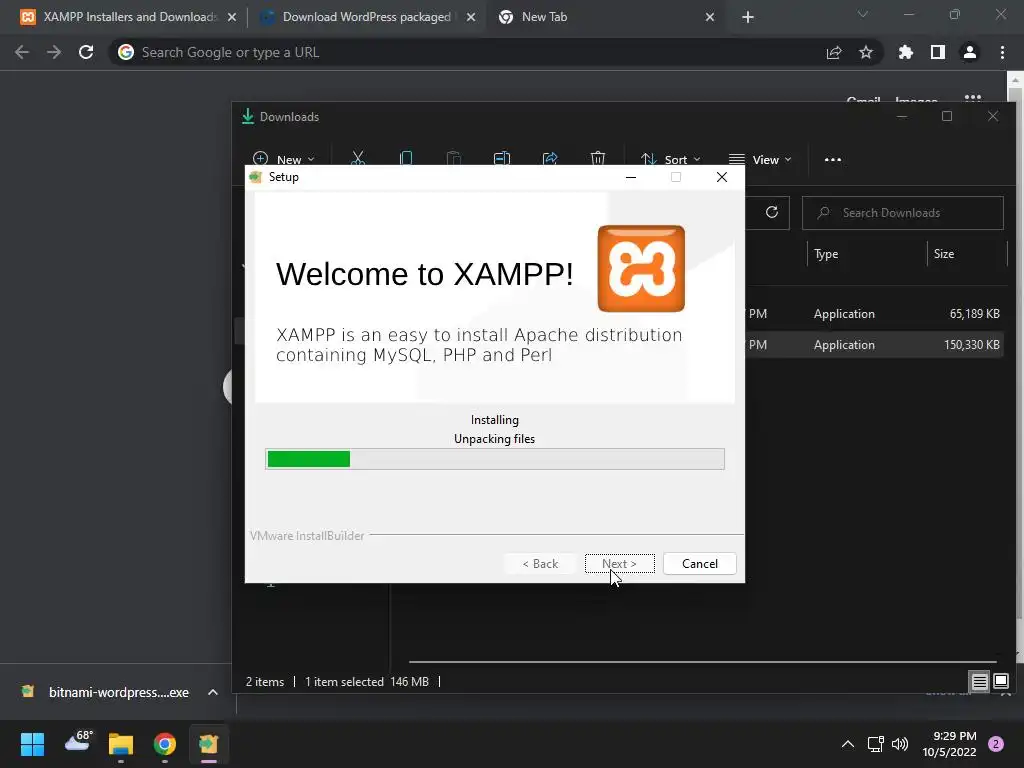Click the network icon in system tray
The width and height of the screenshot is (1024, 768).
pyautogui.click(x=875, y=744)
